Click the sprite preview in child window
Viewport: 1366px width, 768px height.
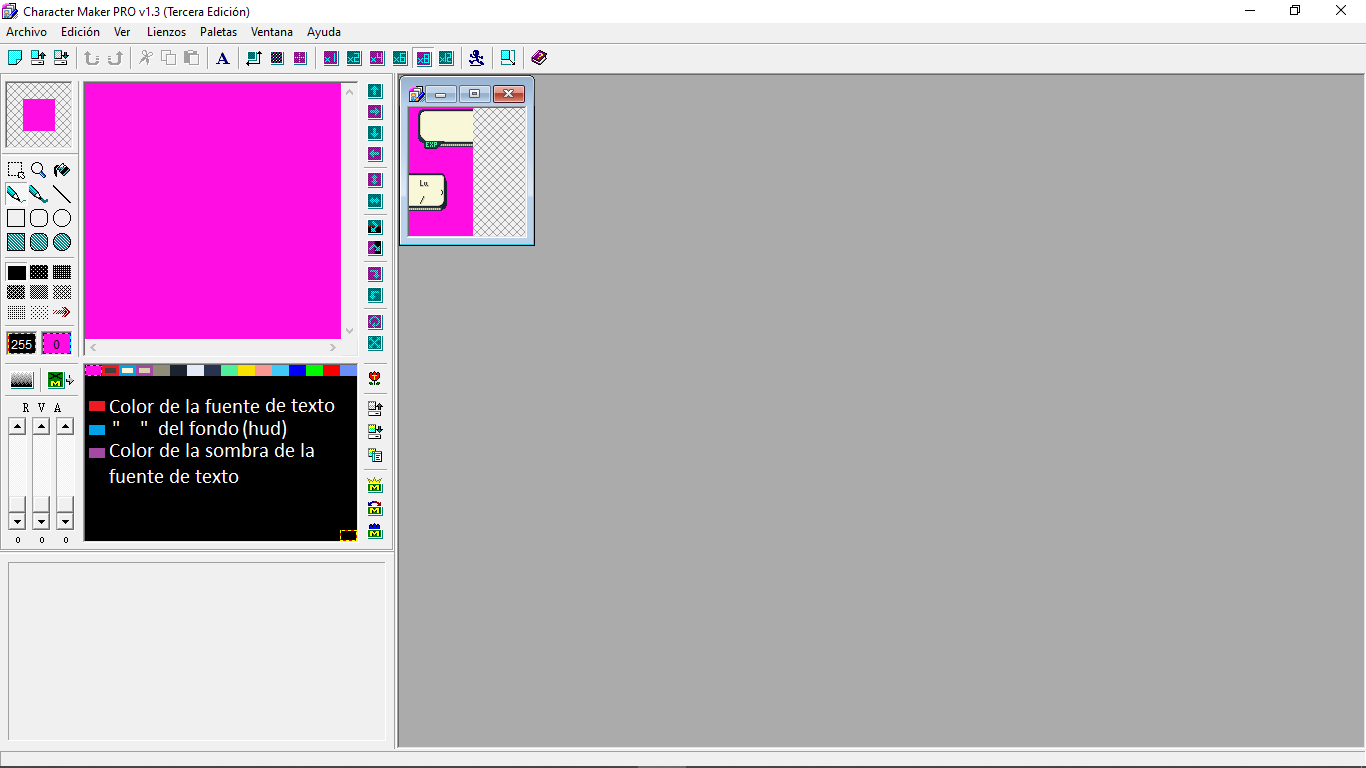(441, 172)
